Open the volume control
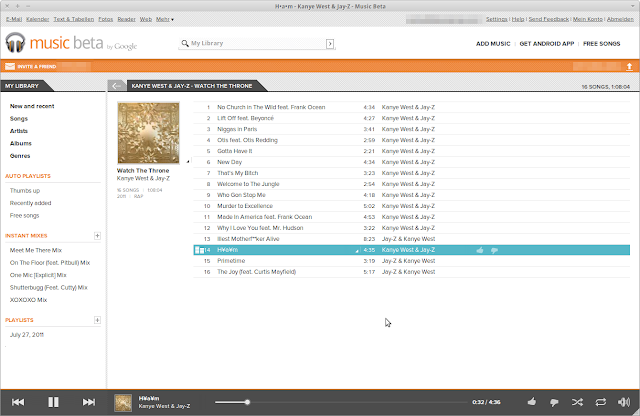Screen dimensions: 640x416 pos(624,402)
